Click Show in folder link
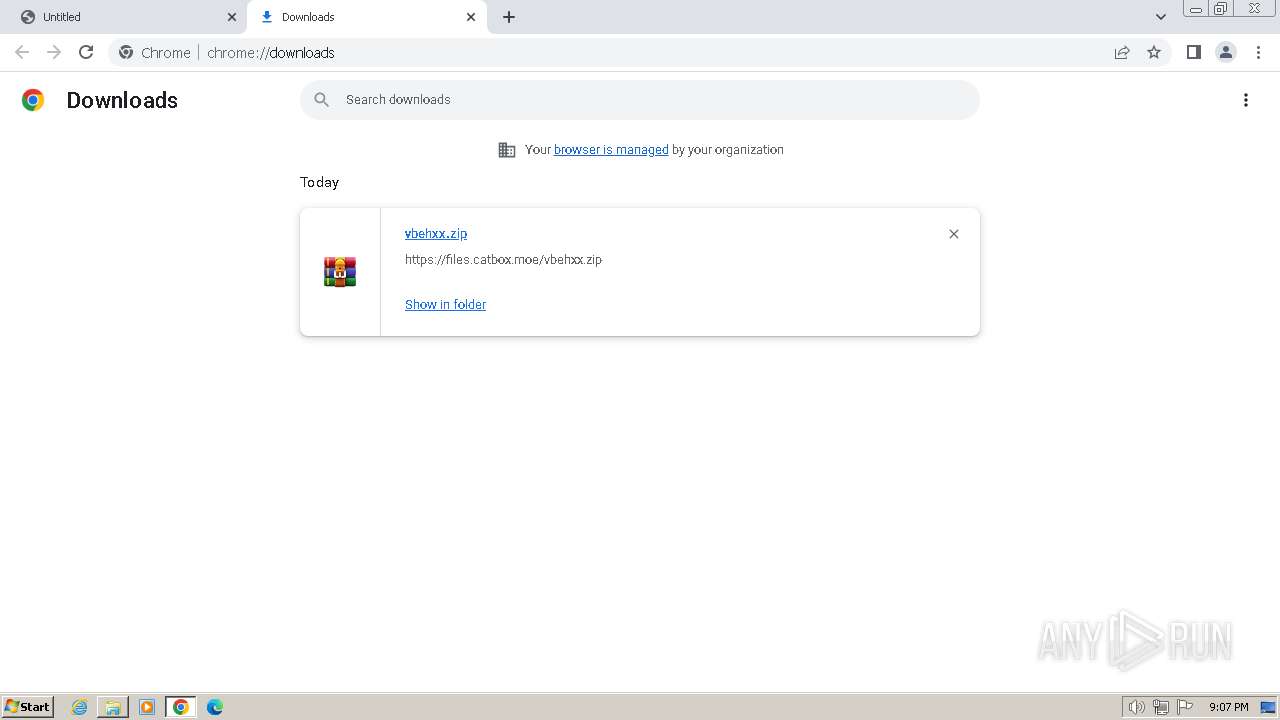The image size is (1280, 720). (x=445, y=304)
